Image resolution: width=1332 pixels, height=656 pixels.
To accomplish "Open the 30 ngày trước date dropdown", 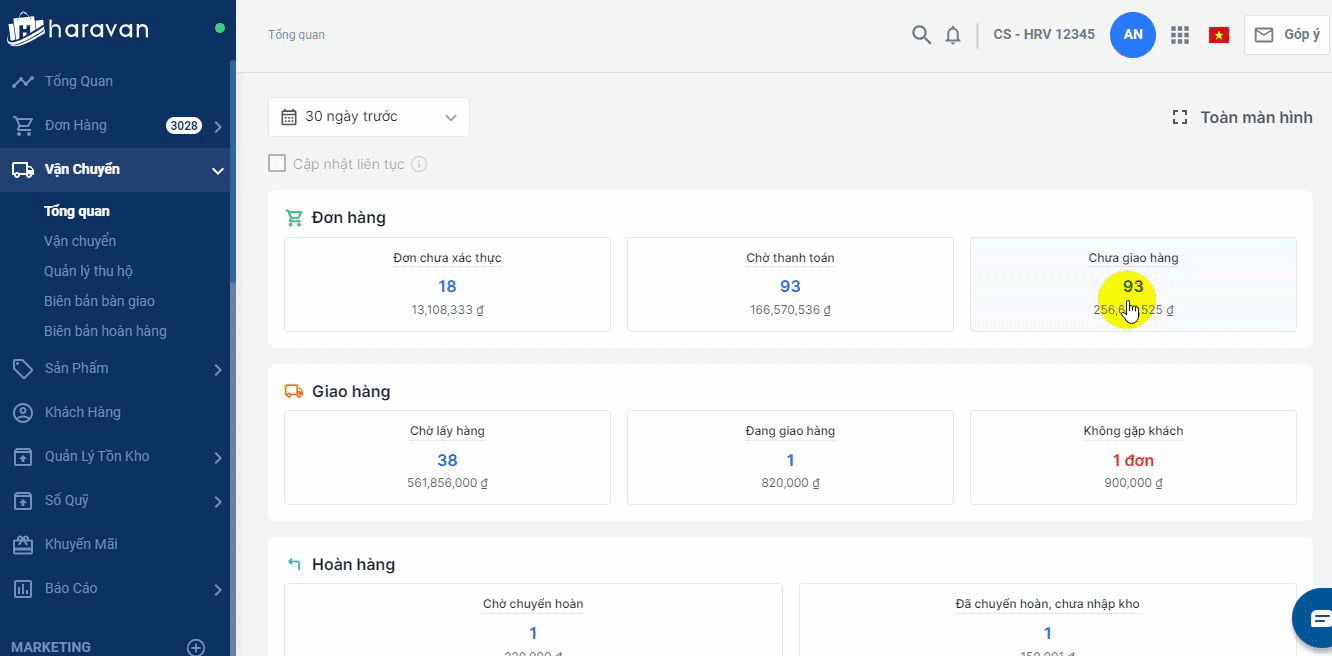I will (x=368, y=117).
